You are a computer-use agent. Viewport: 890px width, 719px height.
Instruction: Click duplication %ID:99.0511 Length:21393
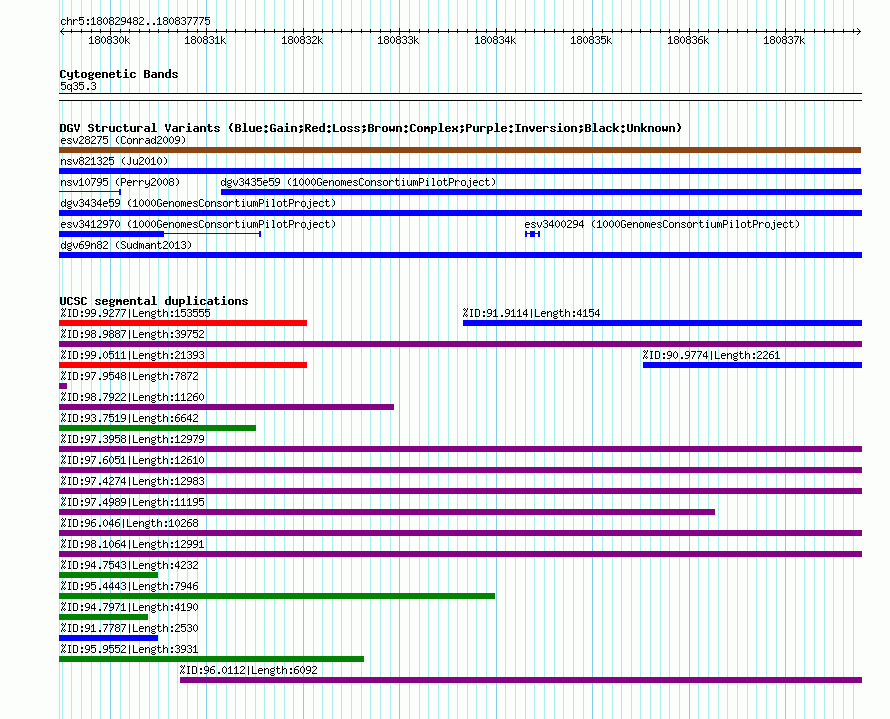[x=183, y=365]
